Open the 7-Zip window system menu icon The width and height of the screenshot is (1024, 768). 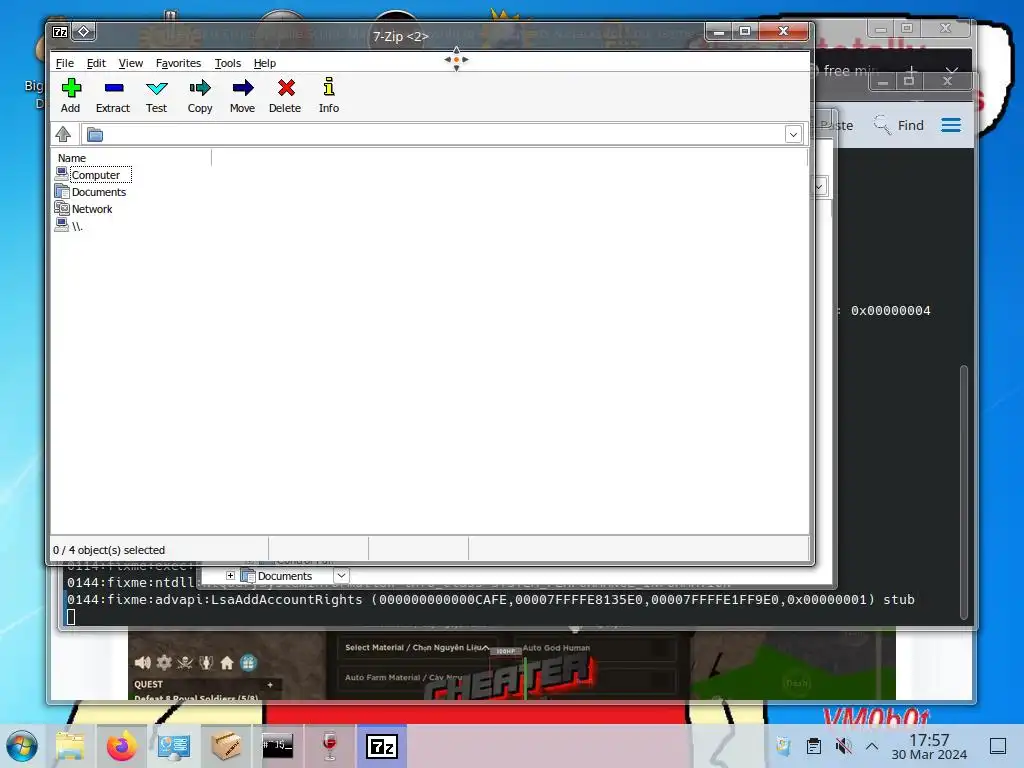point(60,32)
